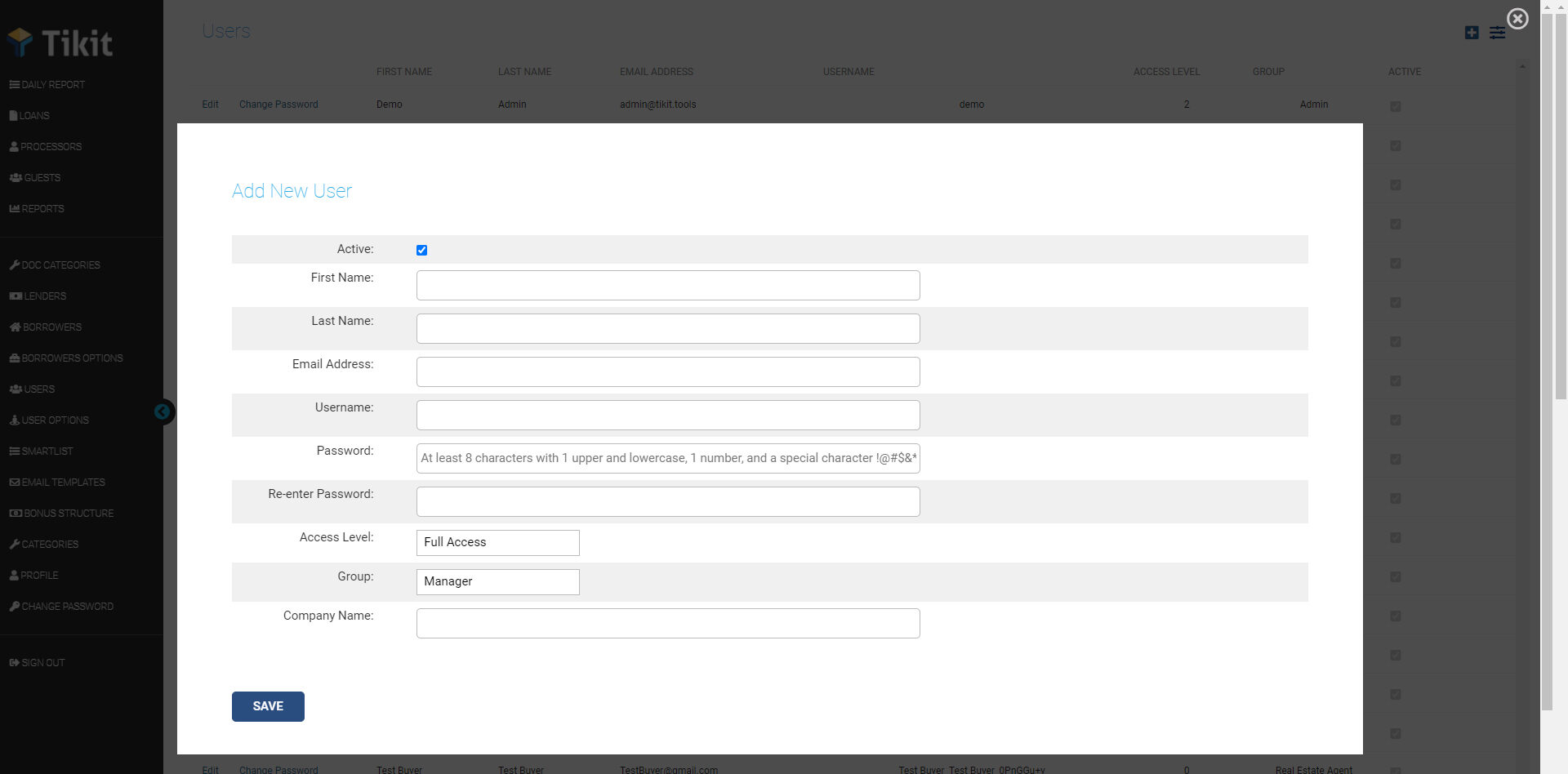Open the column filter options icon
Viewport: 1568px width, 774px height.
click(1498, 33)
